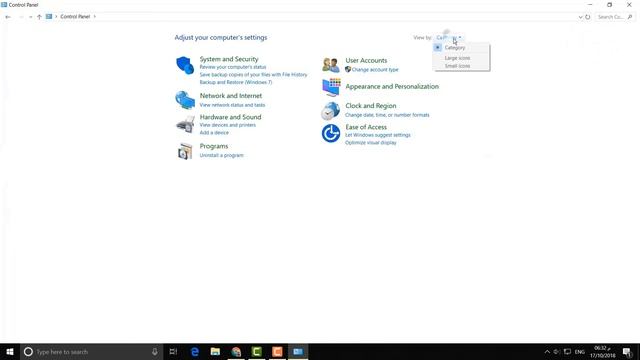The width and height of the screenshot is (640, 360).
Task: Open the Appearance and Personalization monitor icon
Action: click(x=331, y=87)
